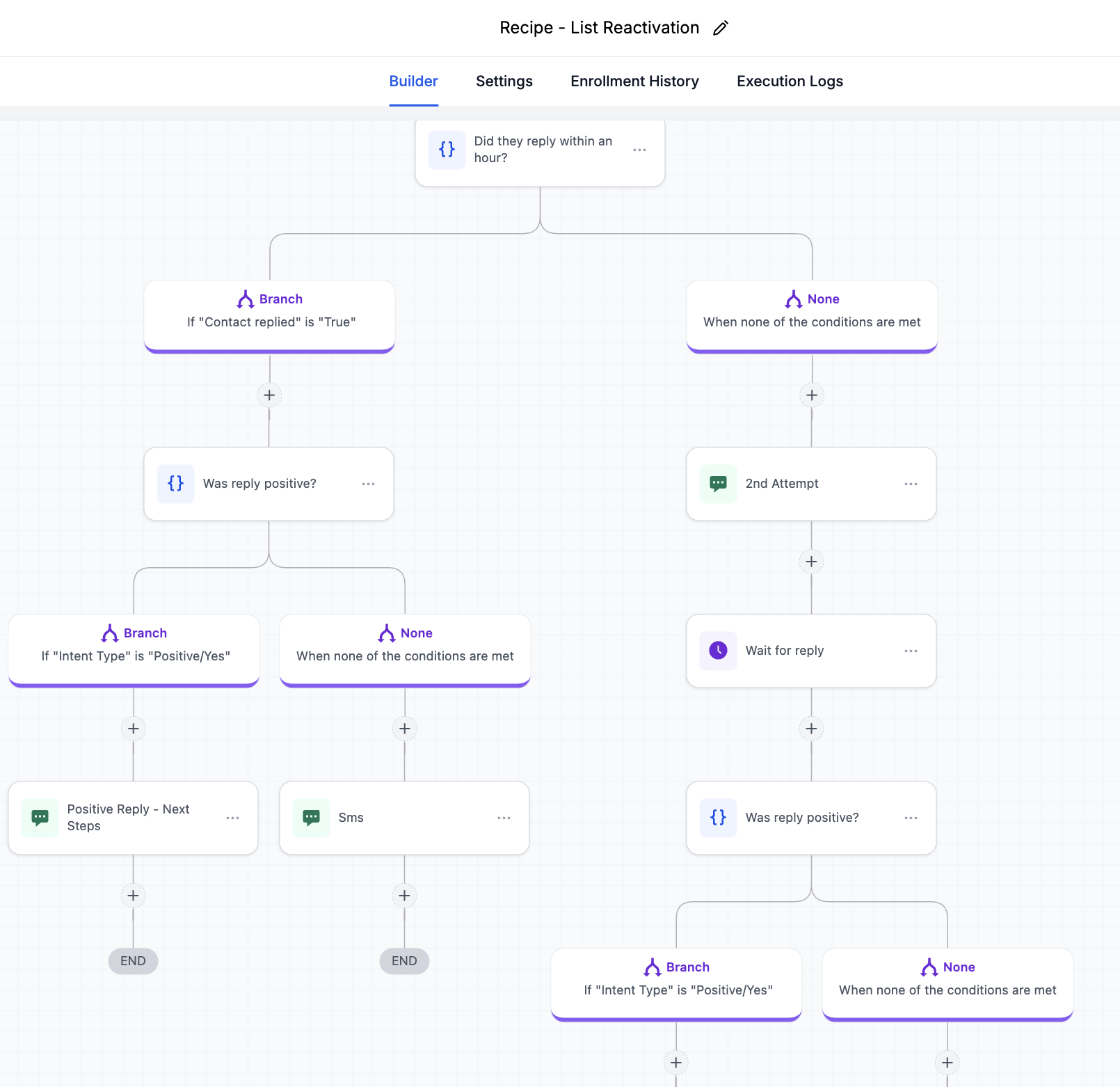Image resolution: width=1120 pixels, height=1087 pixels.
Task: Open the Execution Logs tab
Action: pos(790,81)
